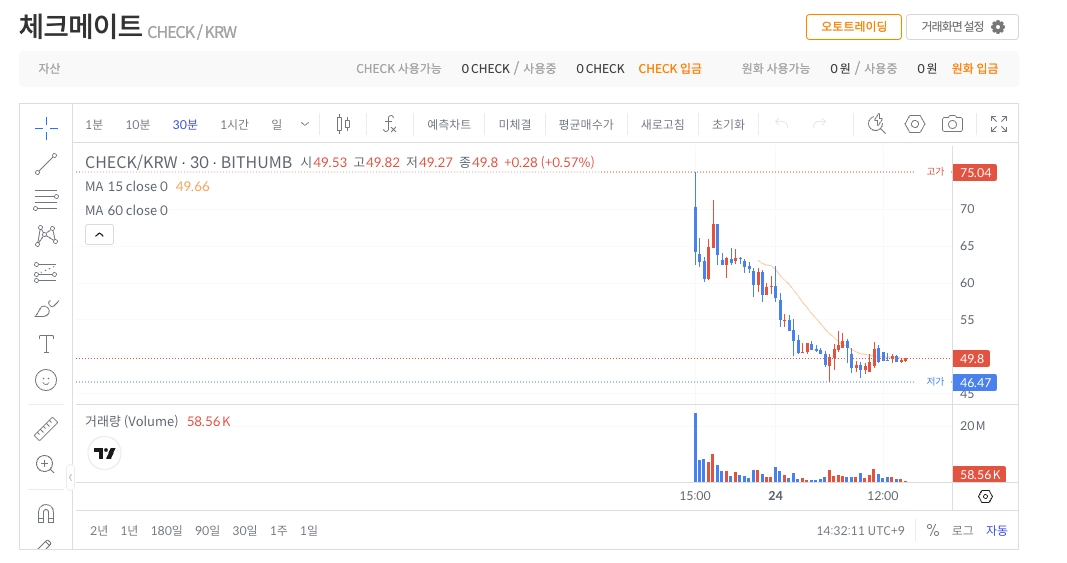Click the TradingView logo
1067x563 pixels.
105,453
